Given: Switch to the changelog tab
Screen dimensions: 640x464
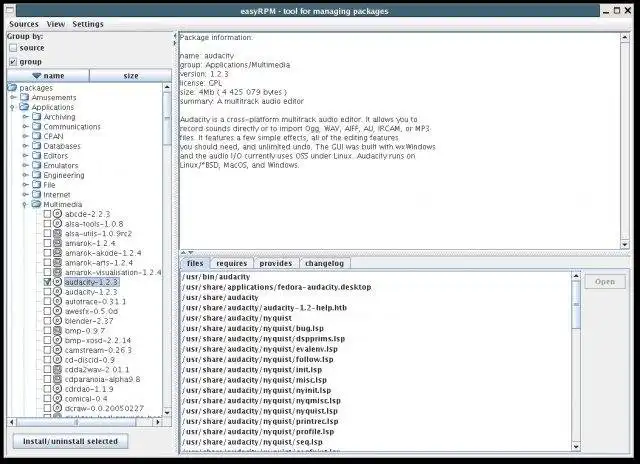Looking at the screenshot, I should click(x=324, y=263).
